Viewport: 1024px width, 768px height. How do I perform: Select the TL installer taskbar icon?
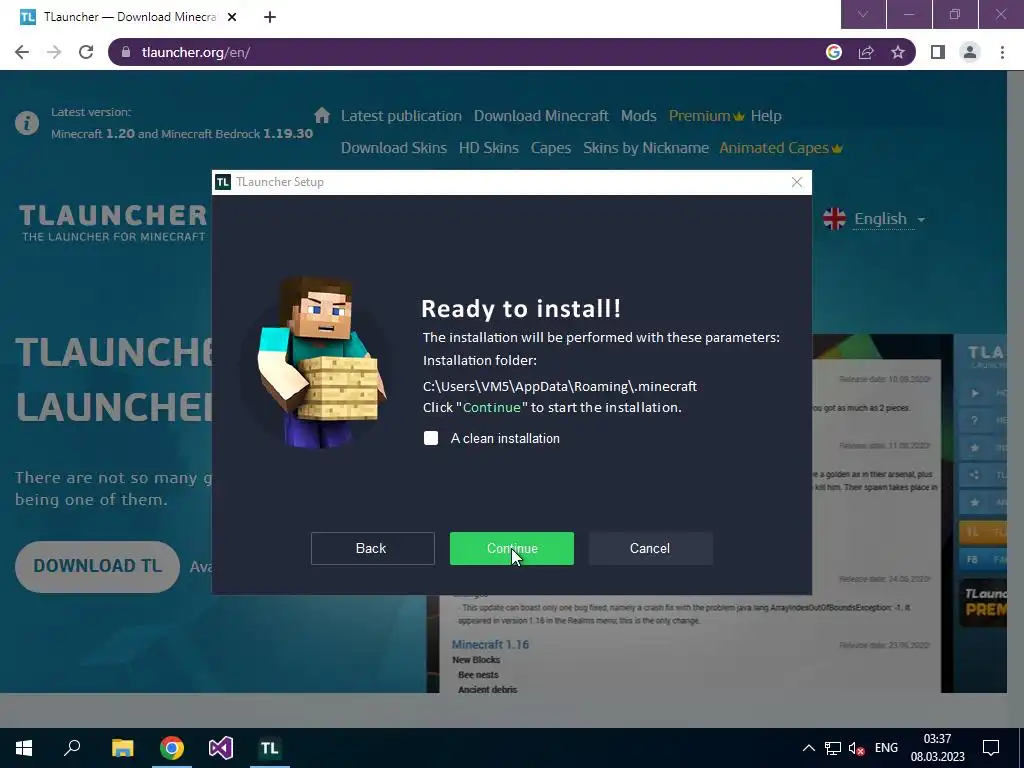(270, 748)
